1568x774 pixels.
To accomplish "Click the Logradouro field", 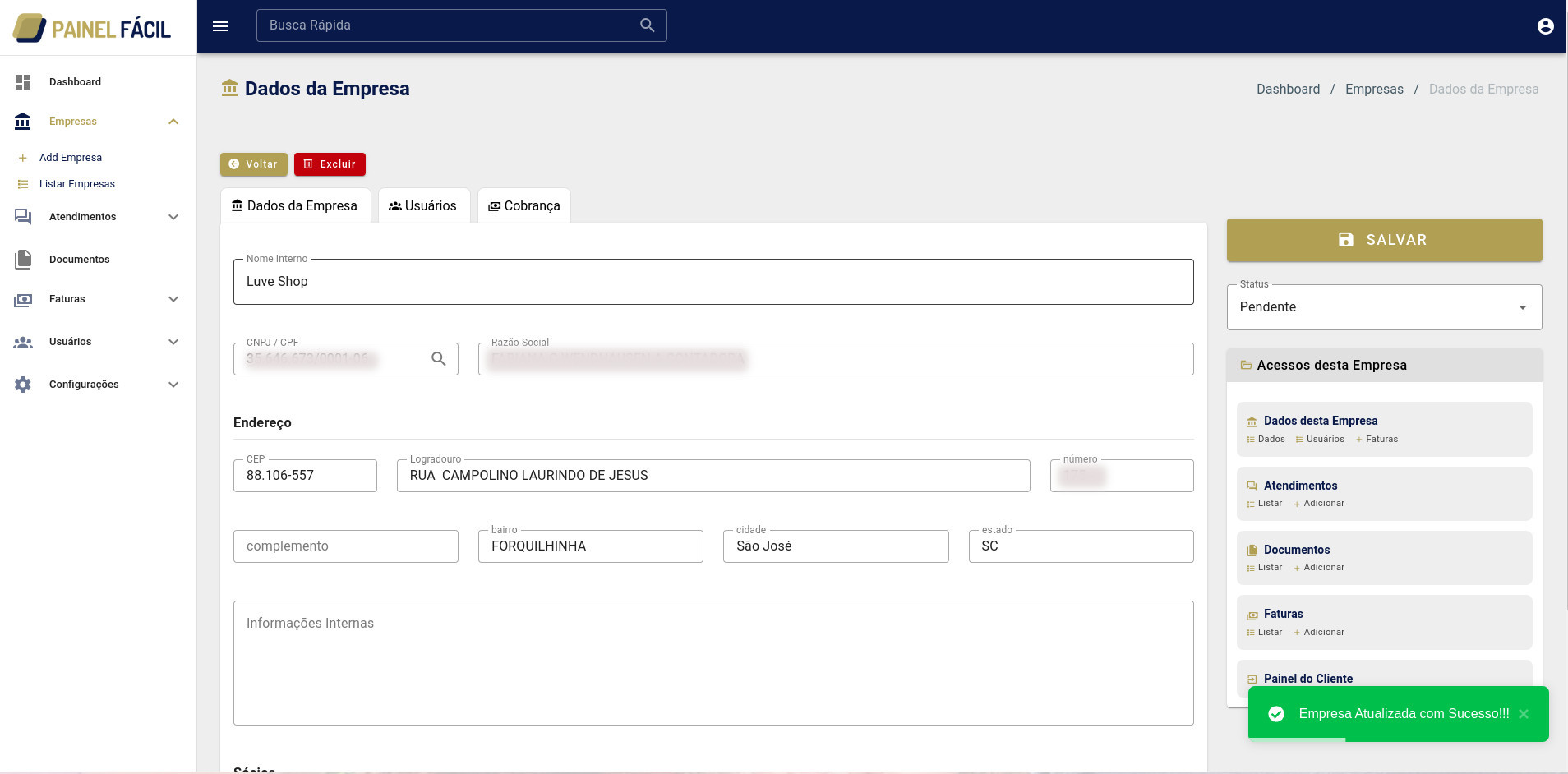I will 713,476.
